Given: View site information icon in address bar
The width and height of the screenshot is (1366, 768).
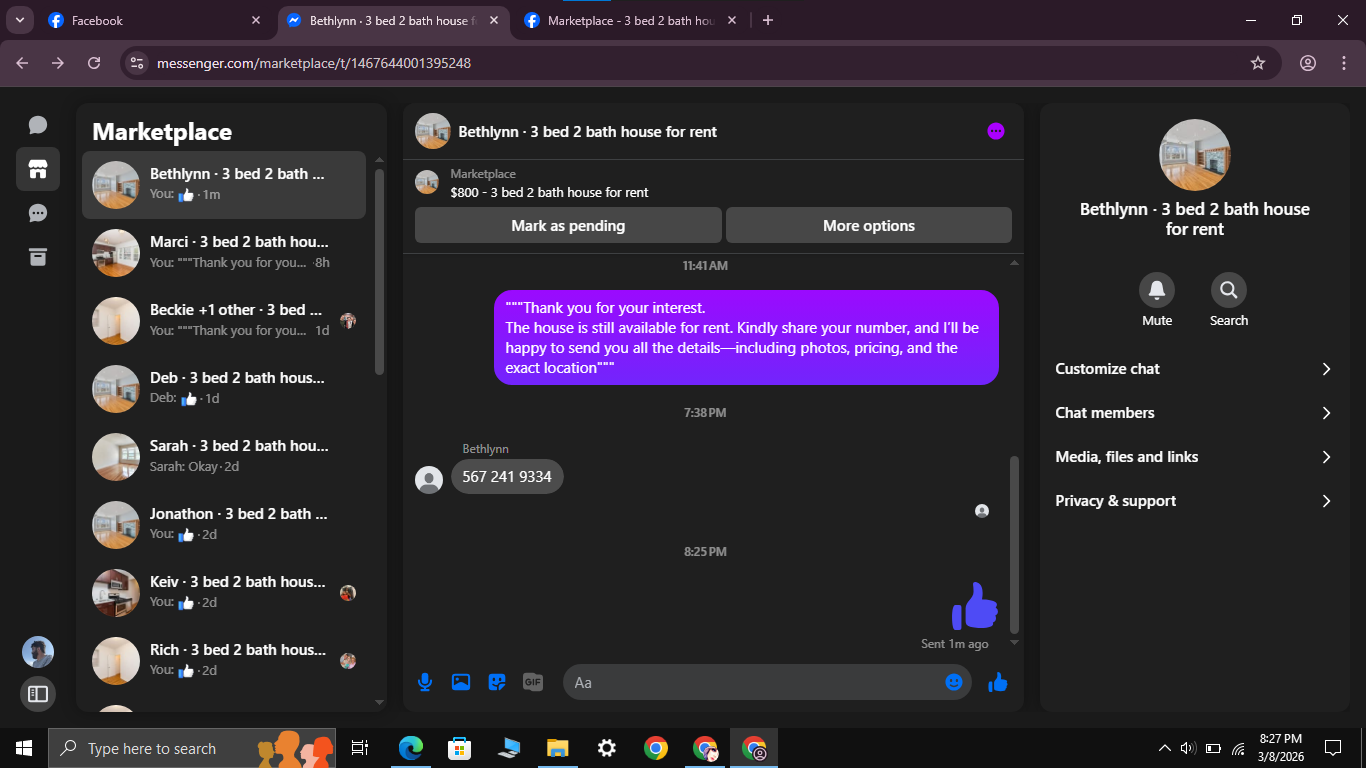Looking at the screenshot, I should point(137,63).
